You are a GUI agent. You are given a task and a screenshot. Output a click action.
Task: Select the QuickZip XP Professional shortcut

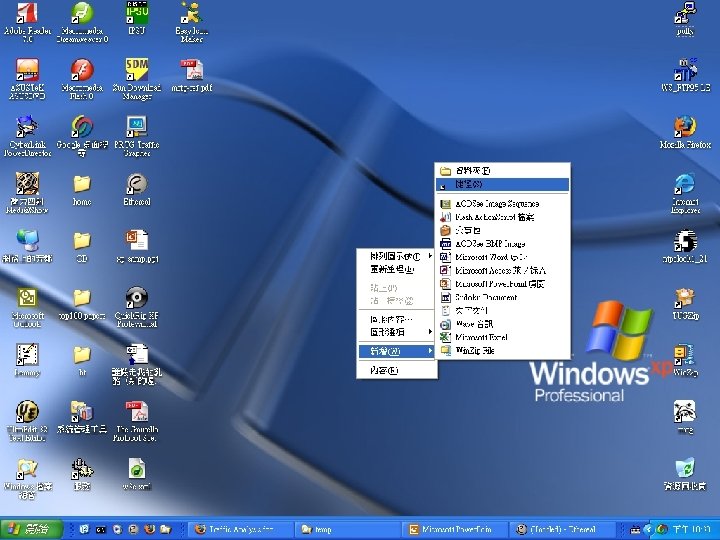point(137,307)
